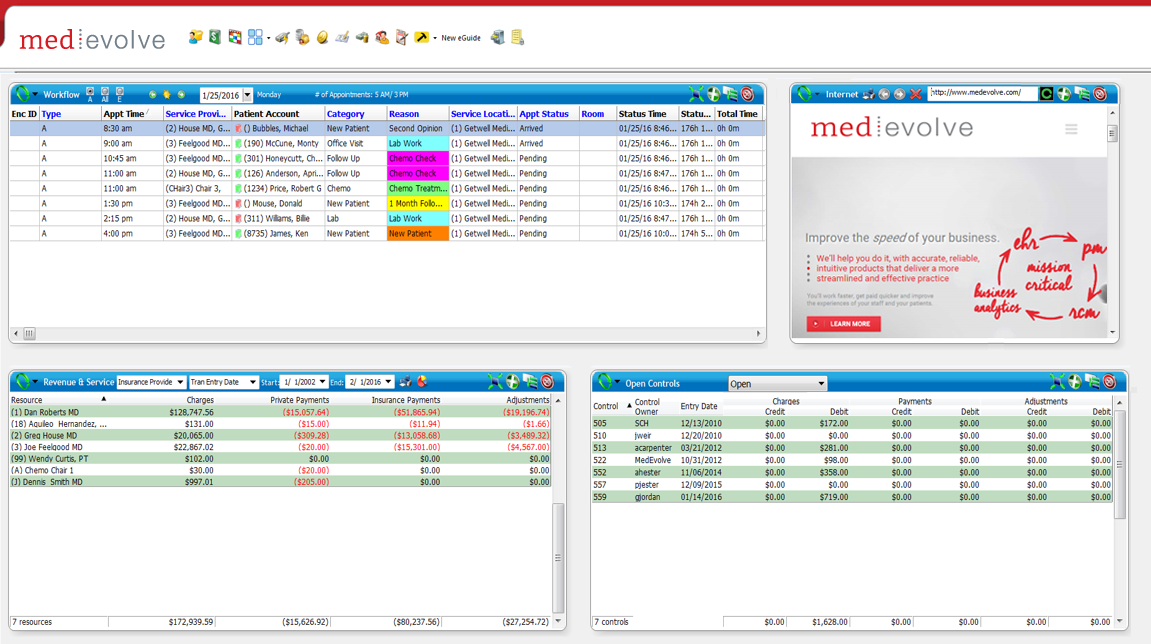Click the yellow 1 Month Follow-up reason cell

tap(418, 203)
